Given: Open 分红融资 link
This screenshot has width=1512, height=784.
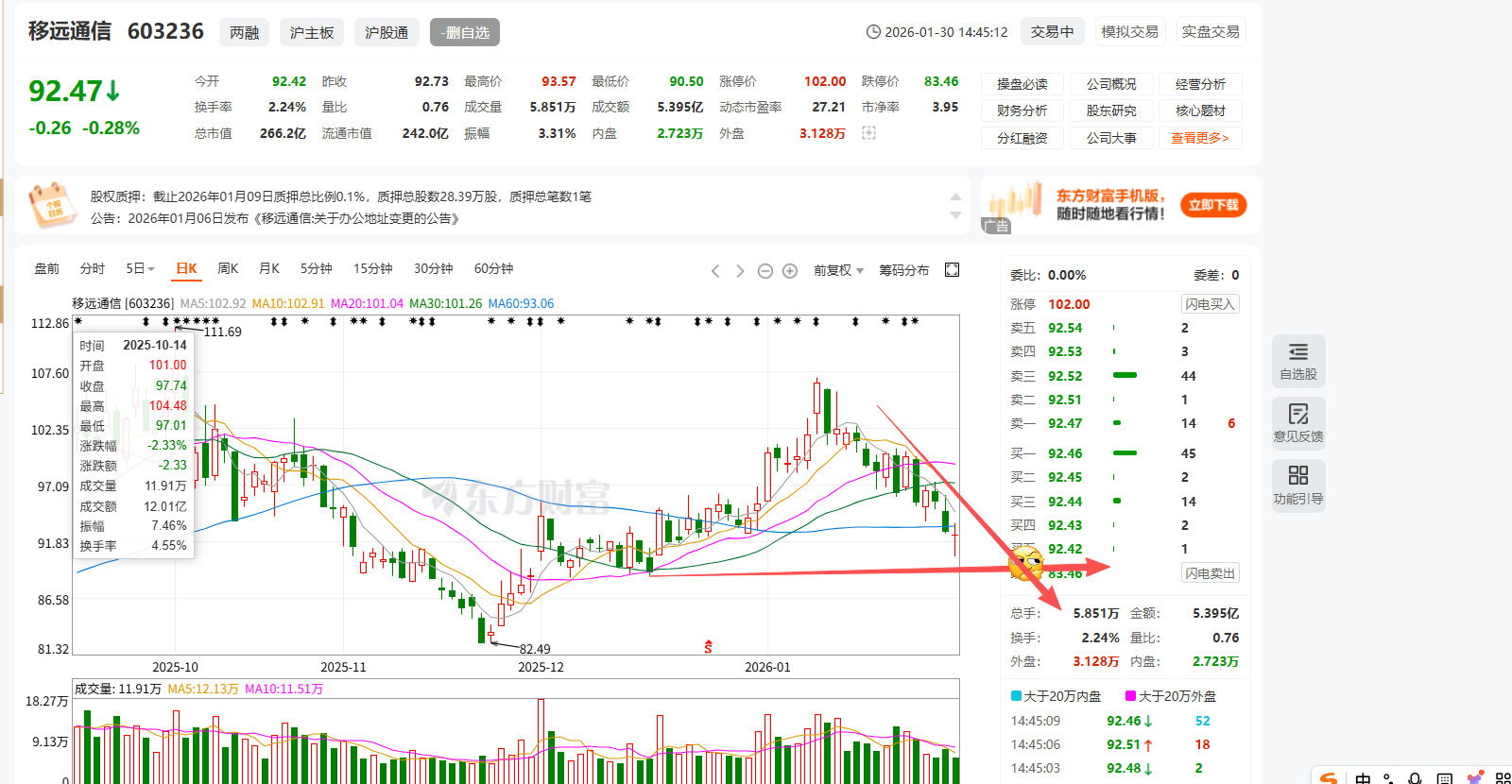Looking at the screenshot, I should pos(1022,138).
